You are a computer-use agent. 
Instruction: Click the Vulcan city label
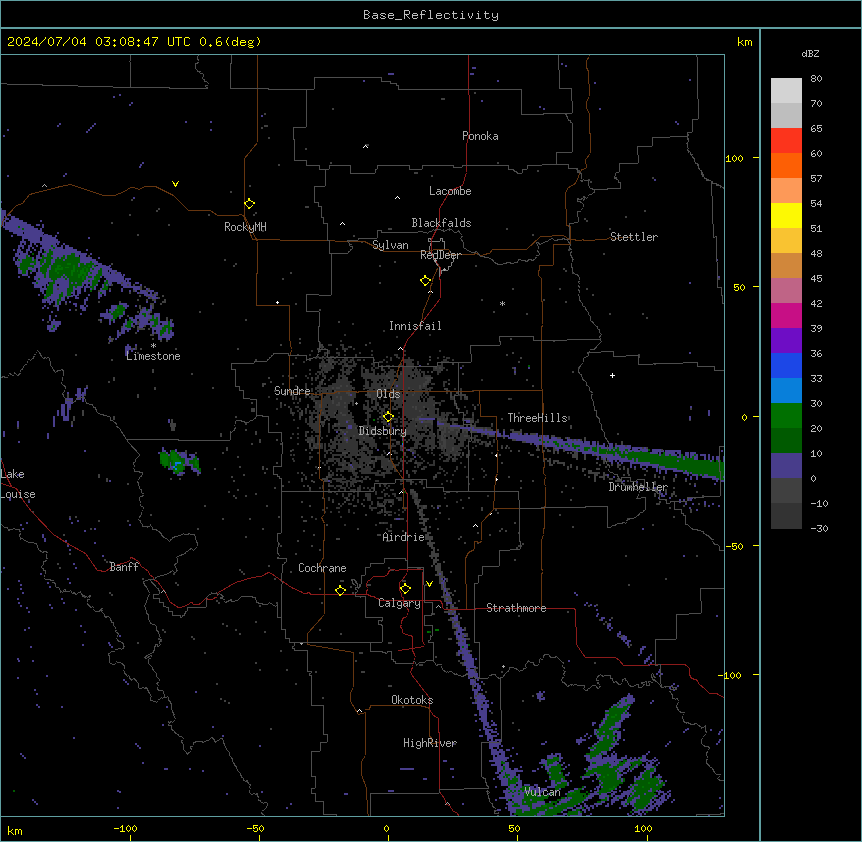(x=543, y=792)
